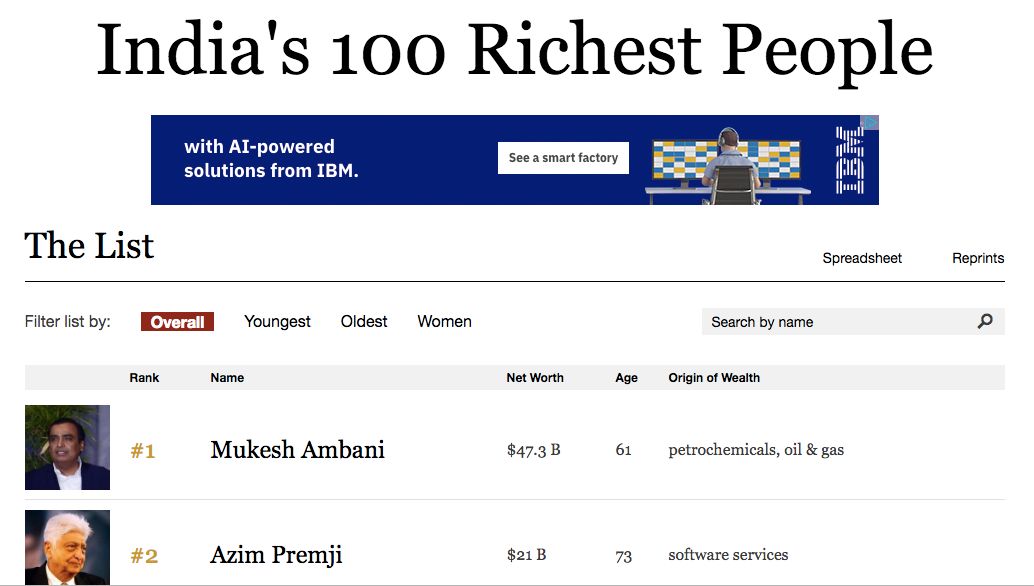Image resolution: width=1034 pixels, height=586 pixels.
Task: Sort by the Age column header
Action: click(x=626, y=378)
